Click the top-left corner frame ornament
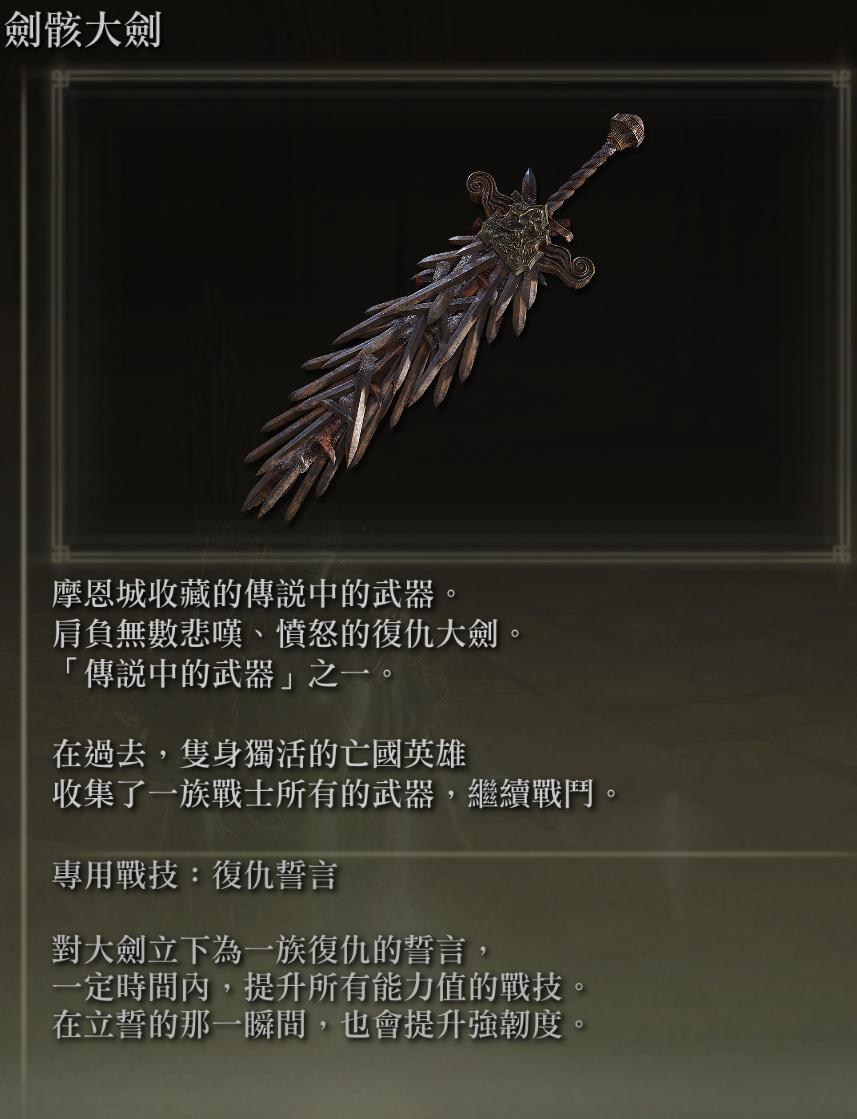This screenshot has width=857, height=1119. click(60, 78)
